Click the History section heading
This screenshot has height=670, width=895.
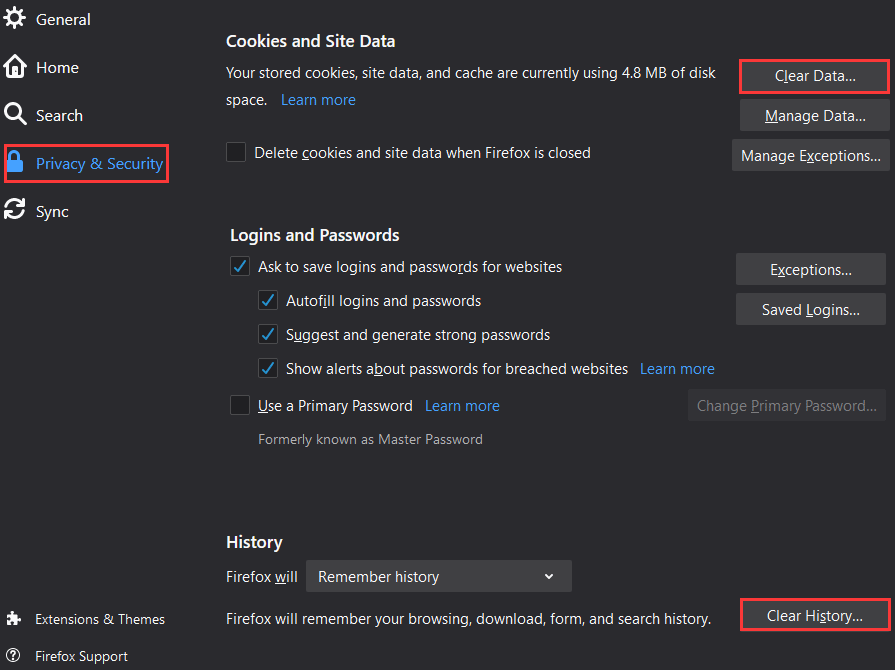(254, 542)
